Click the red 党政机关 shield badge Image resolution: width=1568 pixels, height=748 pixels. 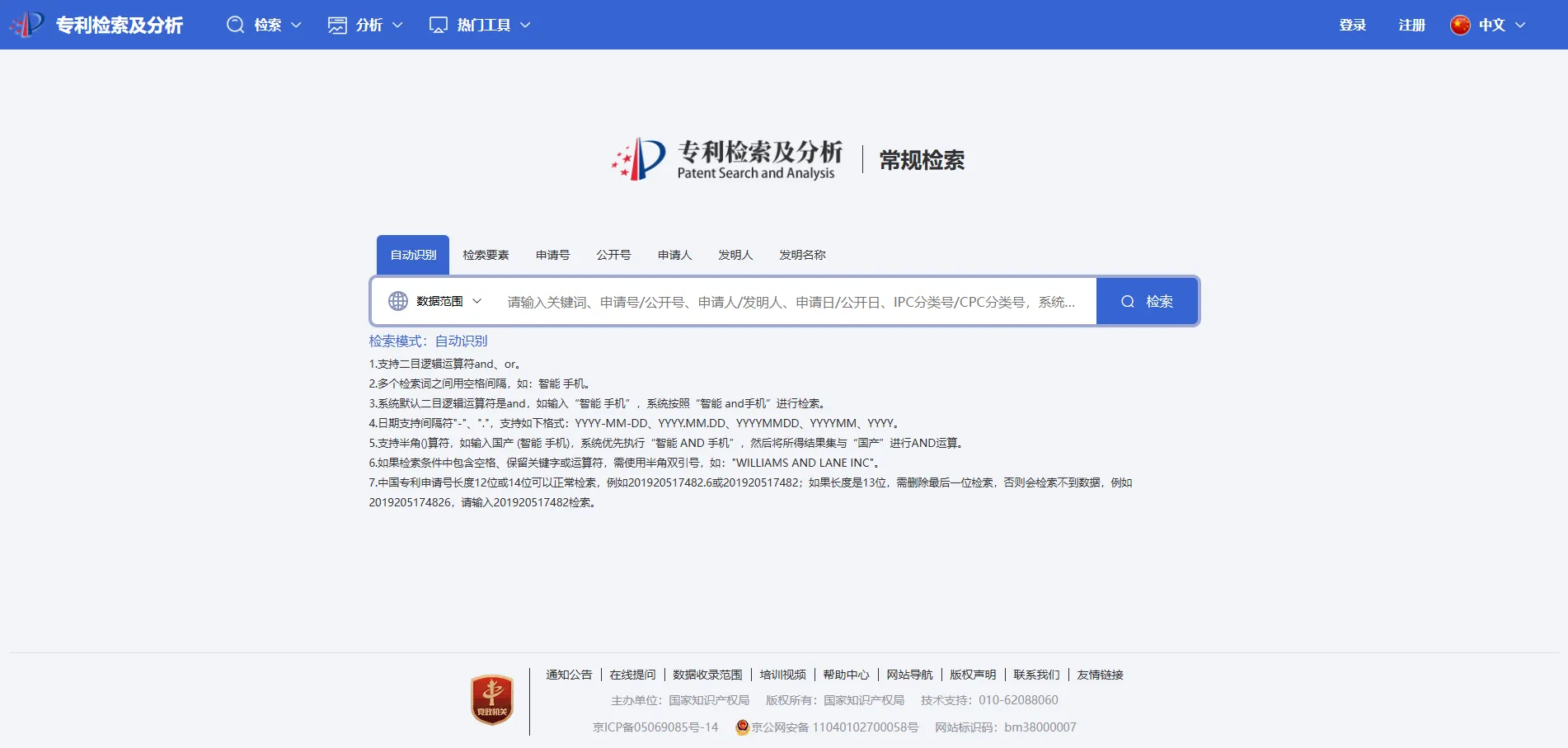coord(491,699)
